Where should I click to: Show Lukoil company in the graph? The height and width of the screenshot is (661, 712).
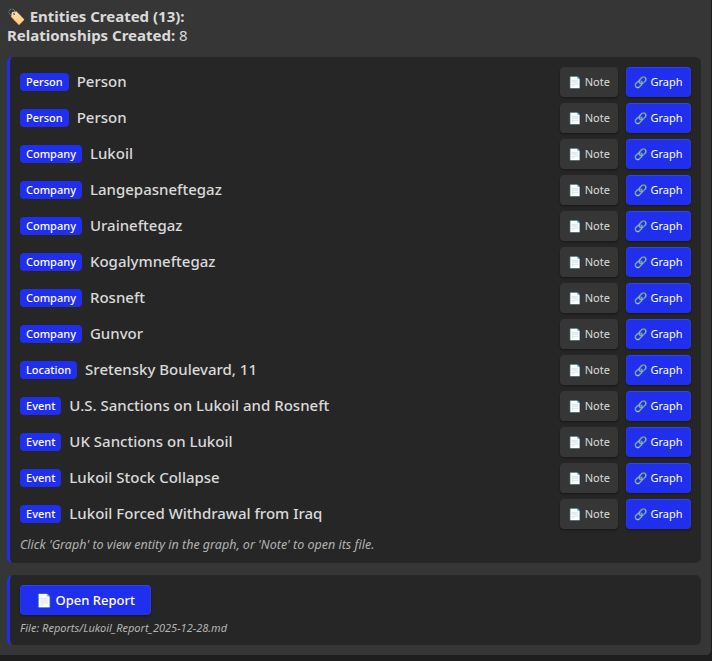coord(658,154)
